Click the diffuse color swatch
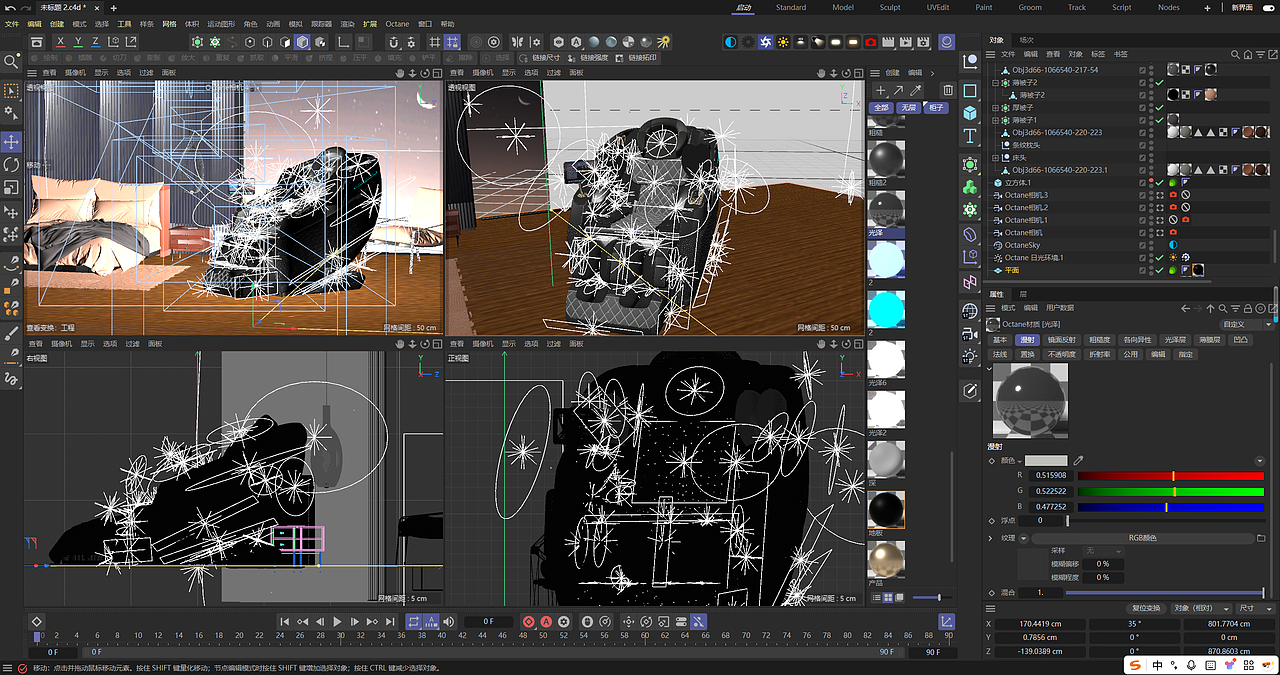1280x675 pixels. [1045, 461]
